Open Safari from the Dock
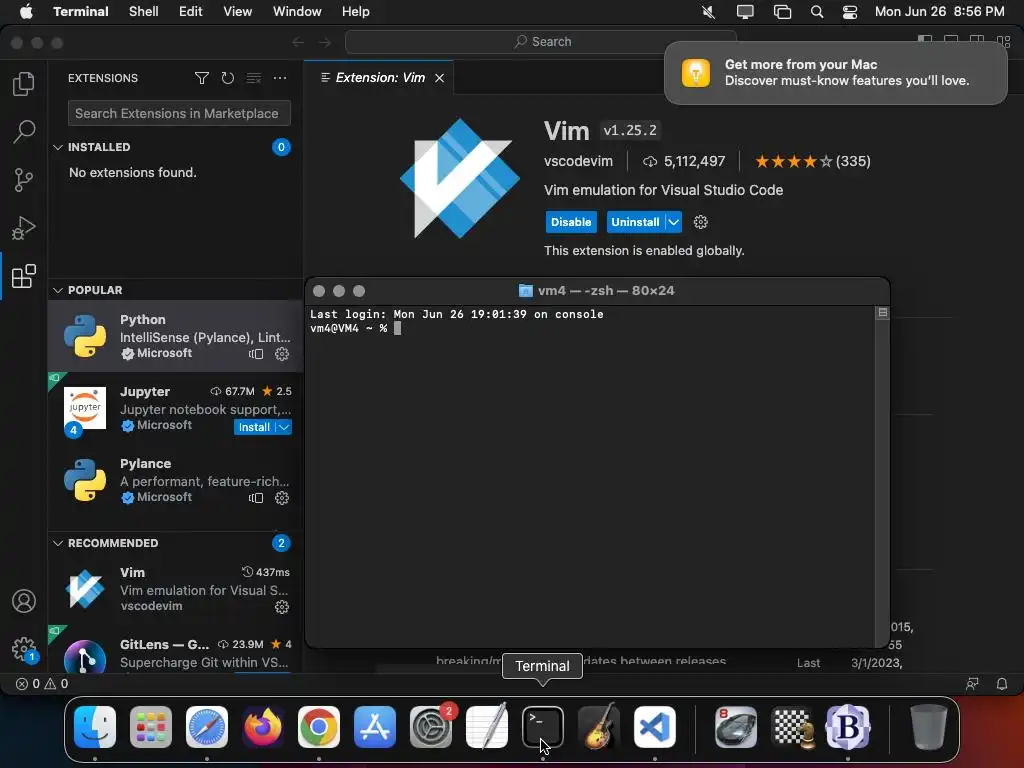The width and height of the screenshot is (1024, 768). point(207,727)
